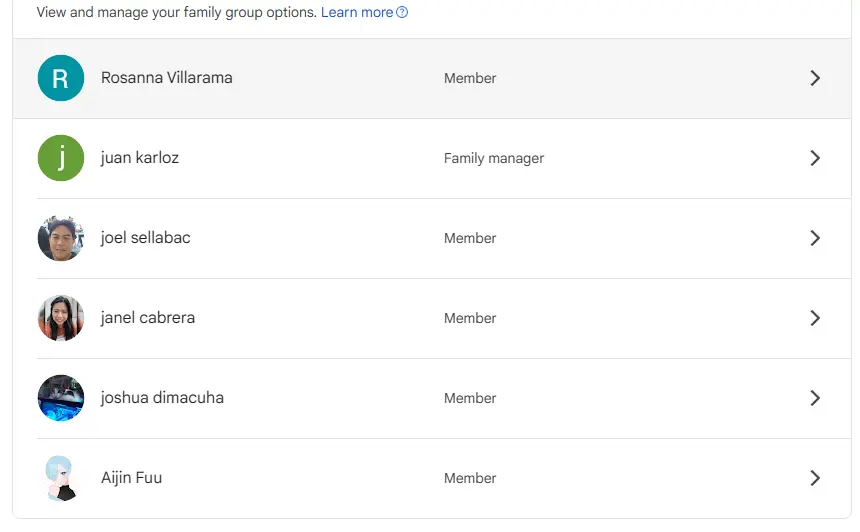
Task: Click janel cabrera's profile photo
Action: [x=61, y=318]
